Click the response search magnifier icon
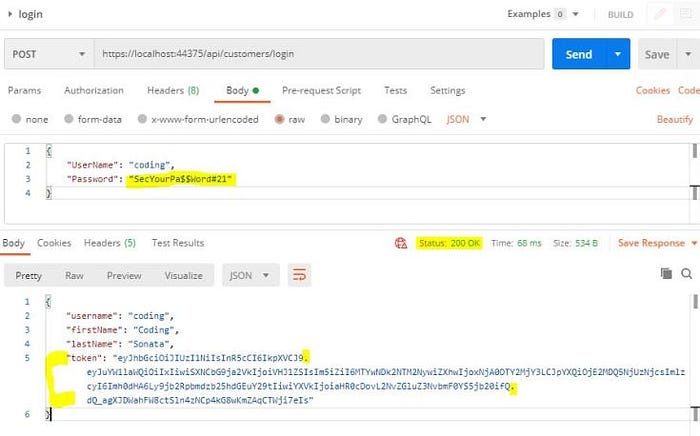700x436 pixels. click(687, 274)
